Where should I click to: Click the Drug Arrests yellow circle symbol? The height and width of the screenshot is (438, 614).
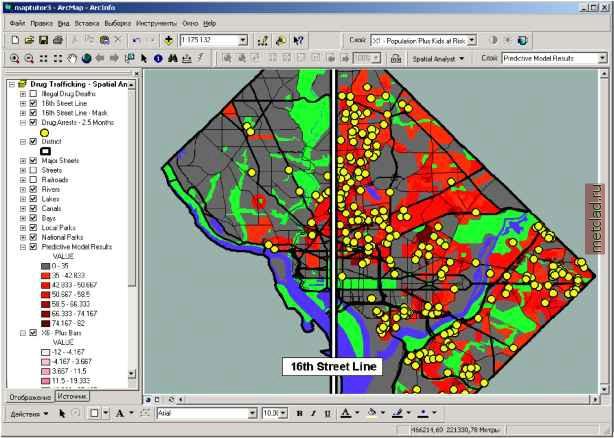coord(45,132)
